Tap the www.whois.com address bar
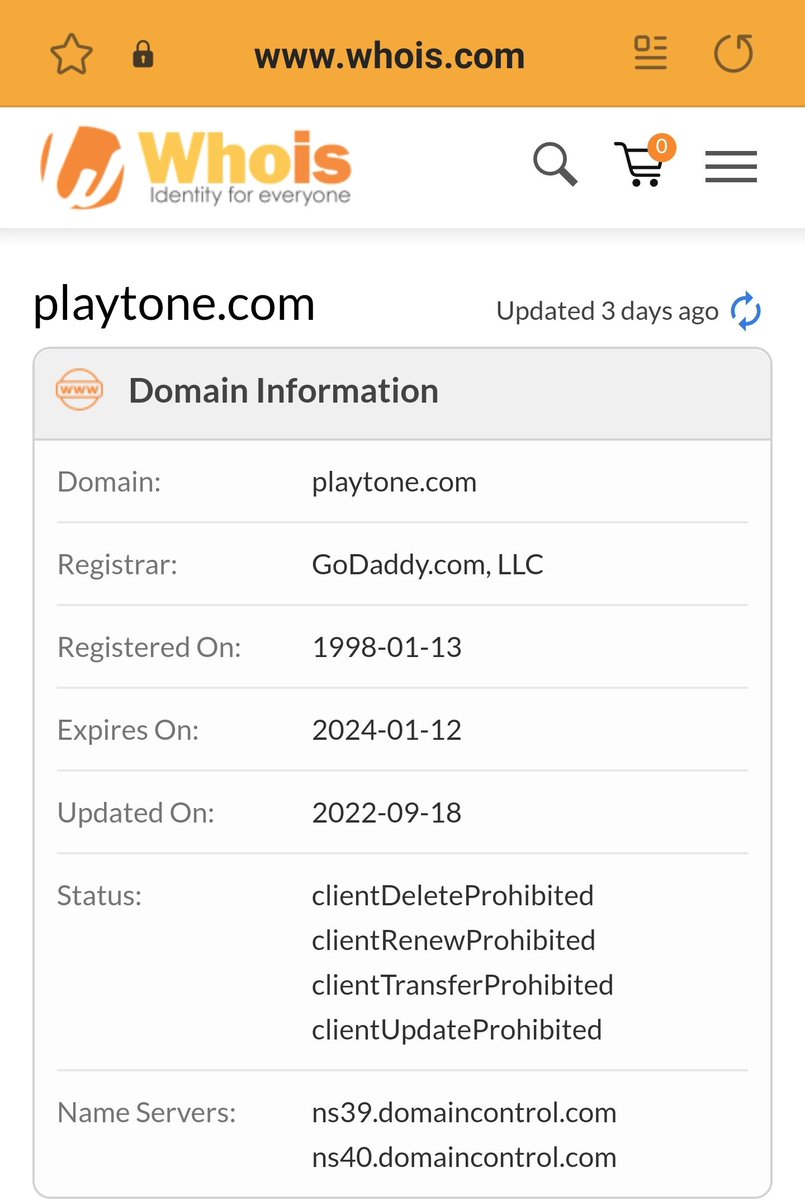Image resolution: width=805 pixels, height=1200 pixels. (389, 55)
